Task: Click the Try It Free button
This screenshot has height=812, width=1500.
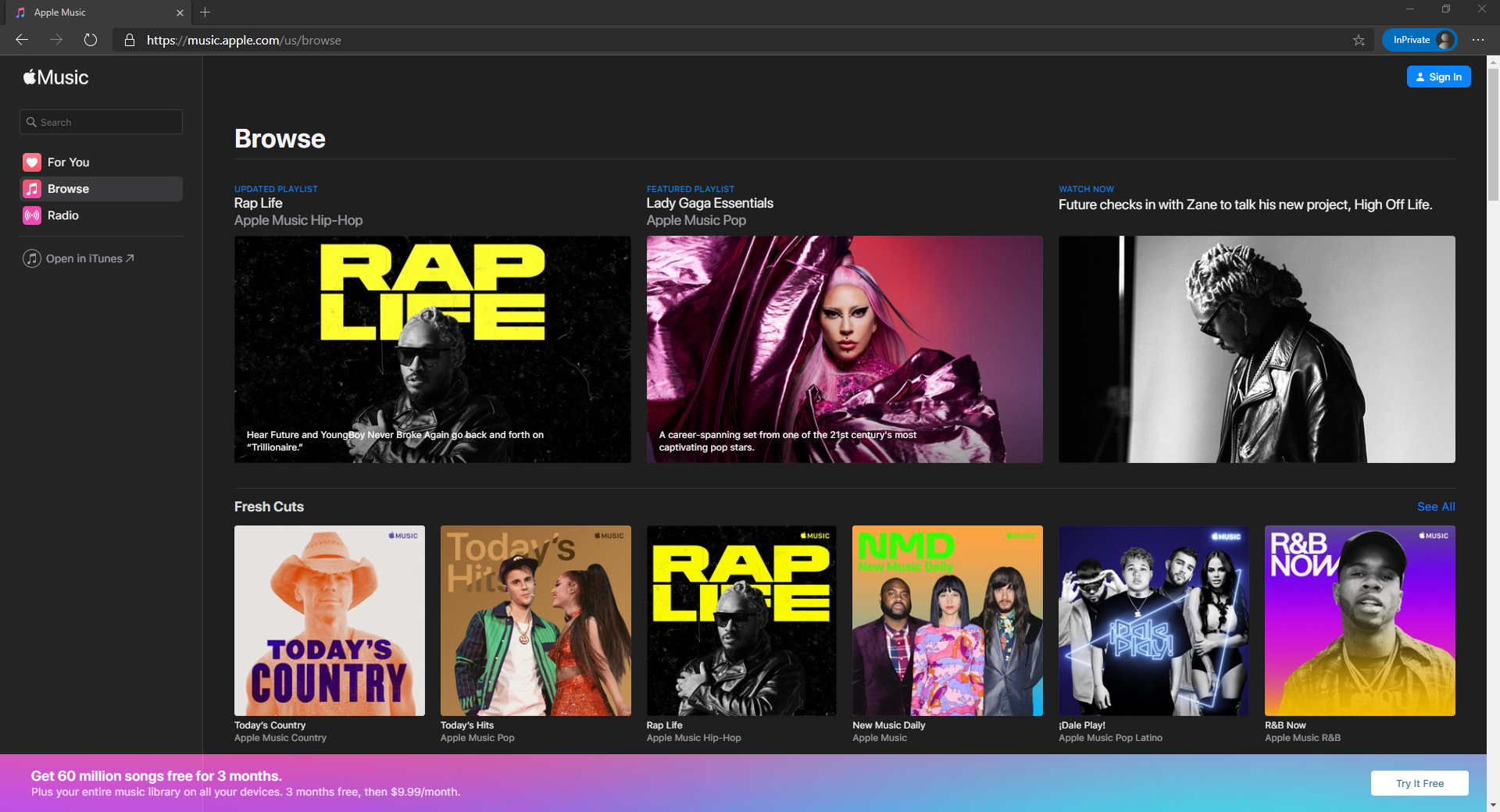Action: [1420, 783]
